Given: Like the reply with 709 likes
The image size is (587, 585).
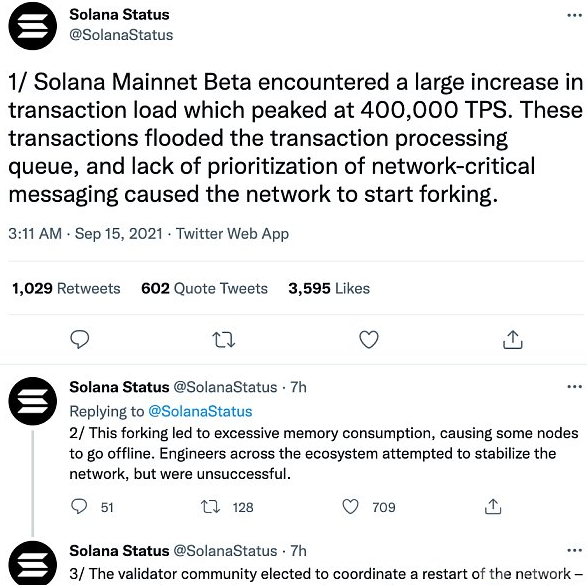Looking at the screenshot, I should click(x=350, y=507).
